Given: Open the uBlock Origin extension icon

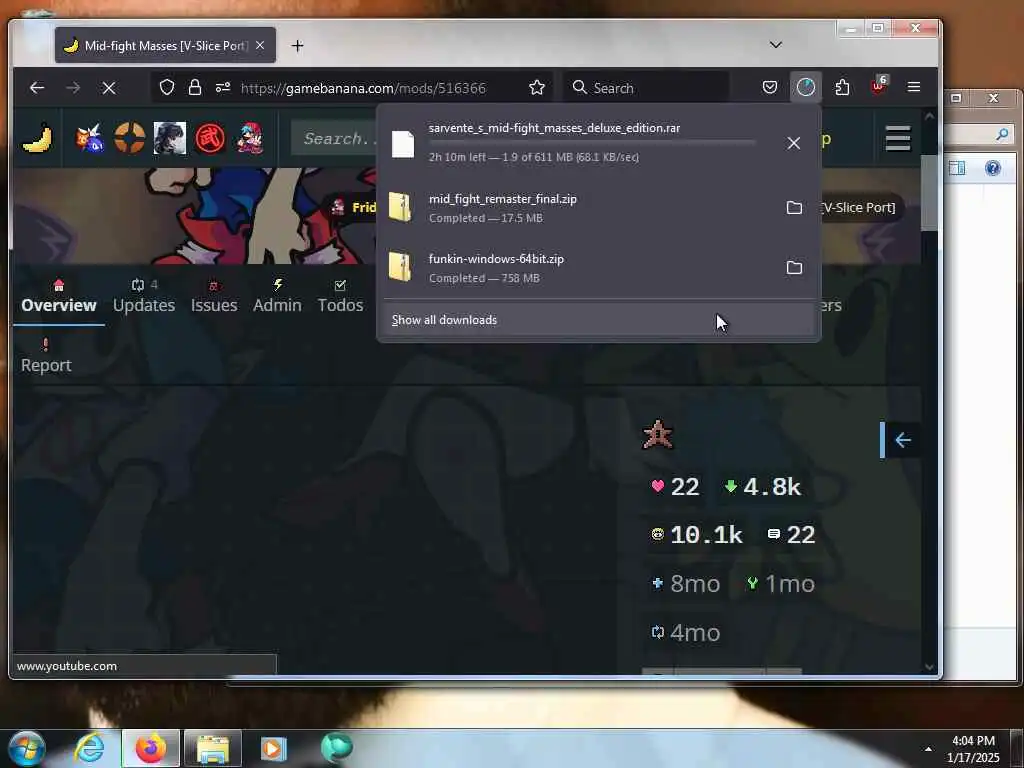Looking at the screenshot, I should 878,86.
